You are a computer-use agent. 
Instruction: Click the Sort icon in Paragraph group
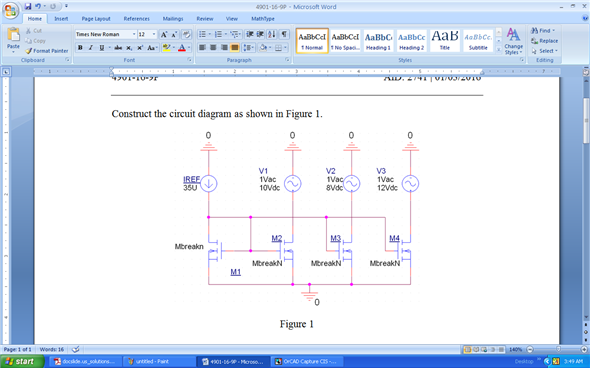click(x=271, y=35)
